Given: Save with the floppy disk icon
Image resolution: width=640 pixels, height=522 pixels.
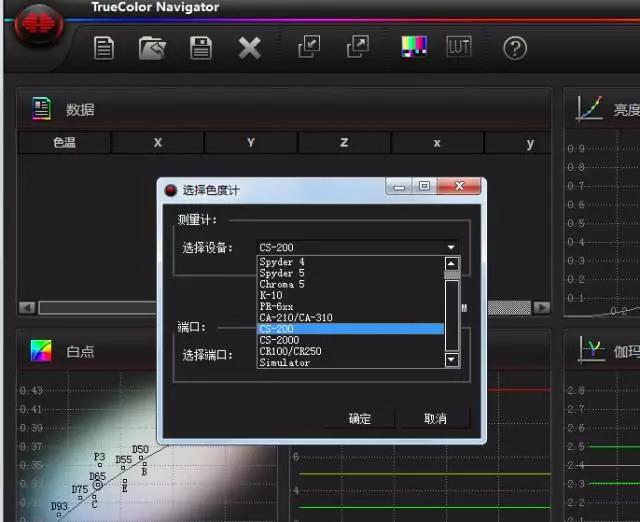Looking at the screenshot, I should click(201, 48).
